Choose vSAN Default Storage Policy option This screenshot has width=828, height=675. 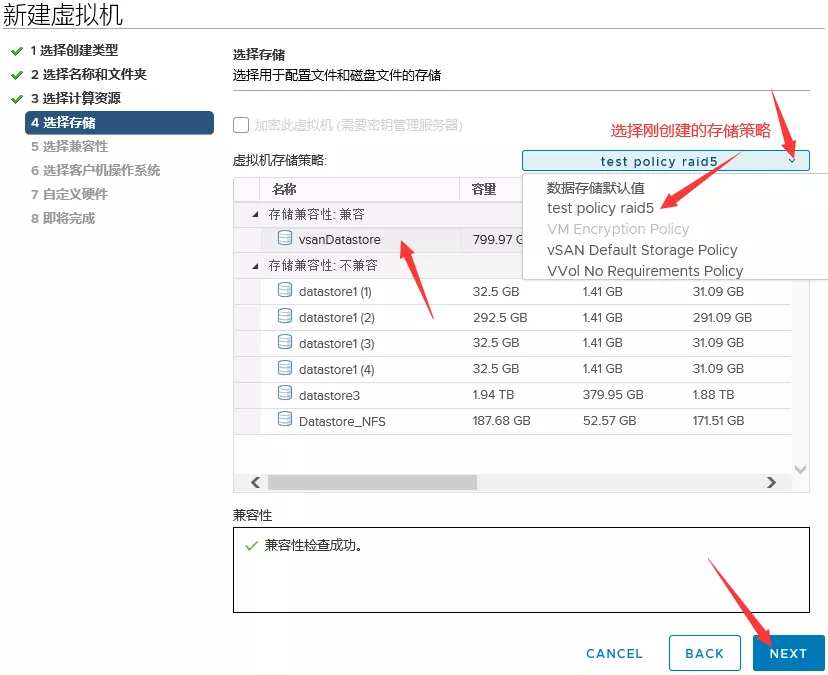[x=642, y=250]
